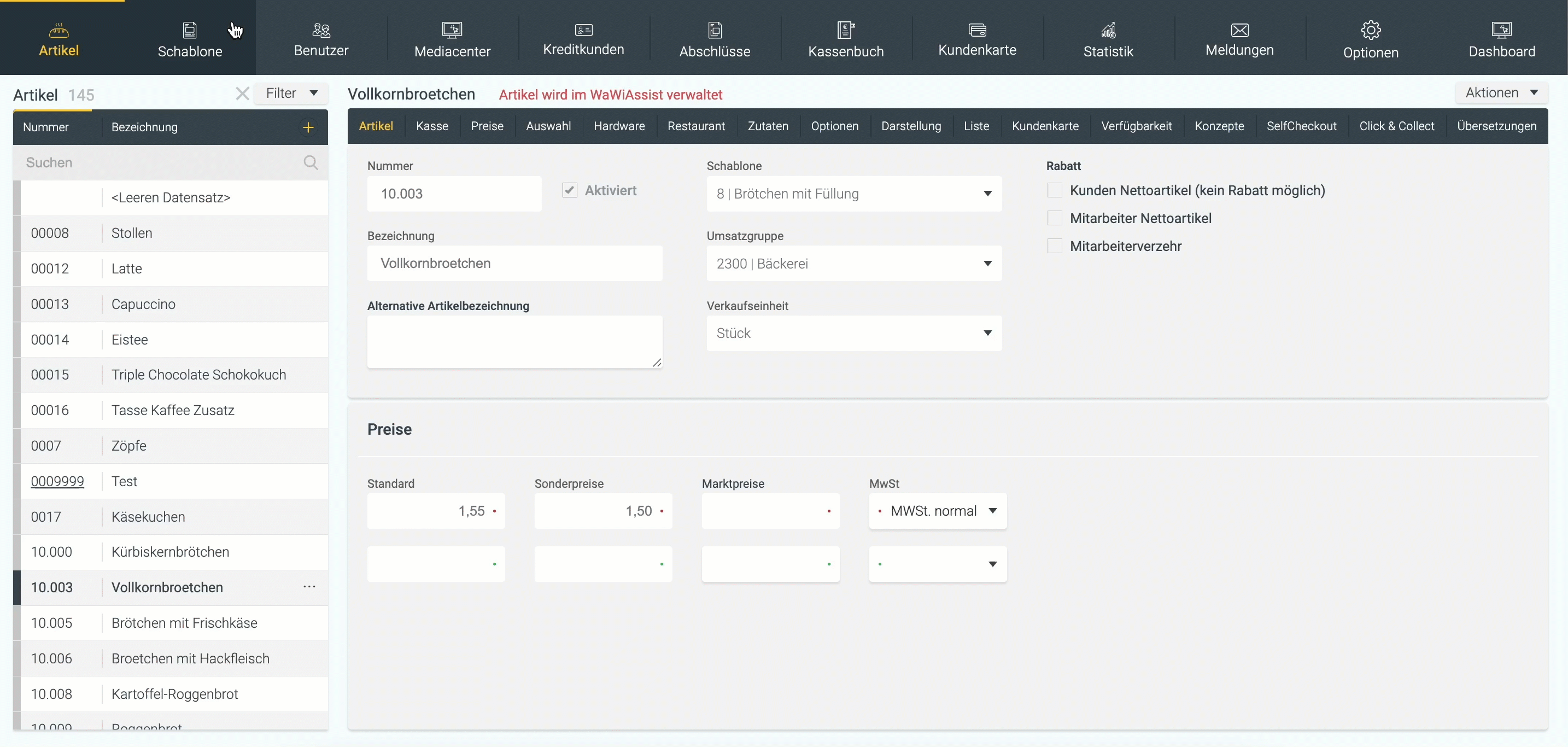Switch to the Zutaten tab
This screenshot has height=747, width=1568.
pos(768,126)
